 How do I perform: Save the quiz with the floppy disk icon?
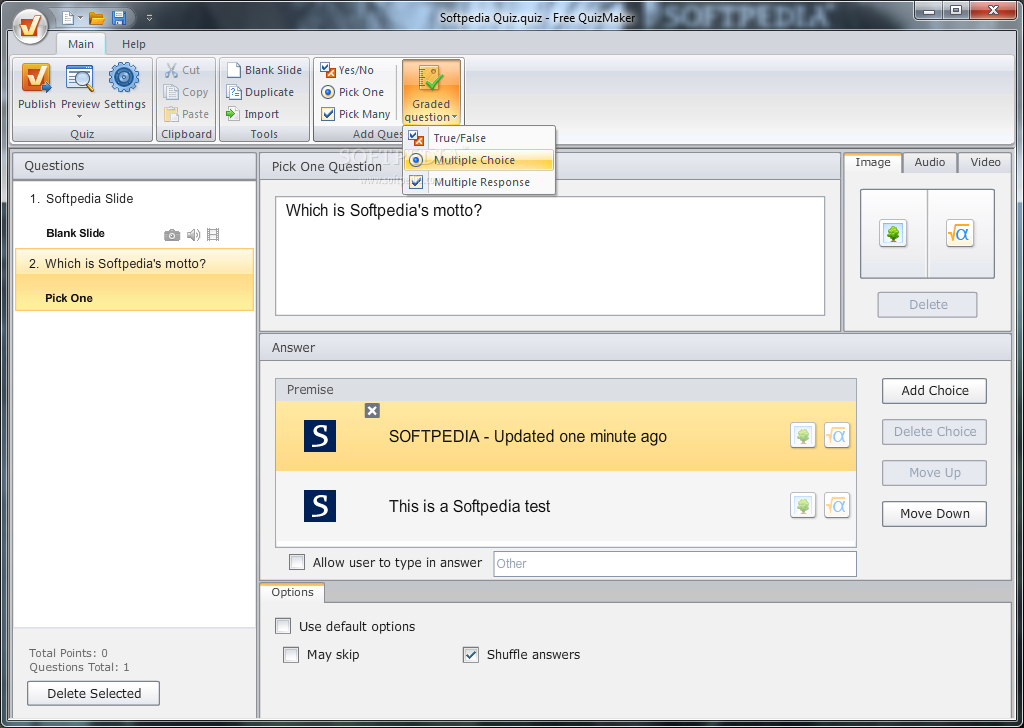(119, 18)
